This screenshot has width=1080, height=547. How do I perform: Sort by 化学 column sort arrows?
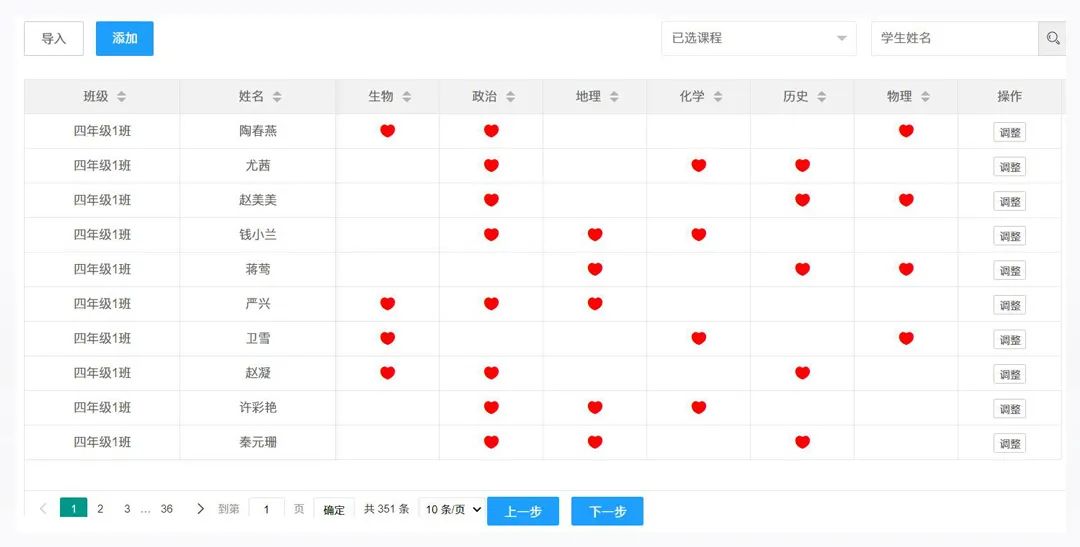(x=718, y=96)
